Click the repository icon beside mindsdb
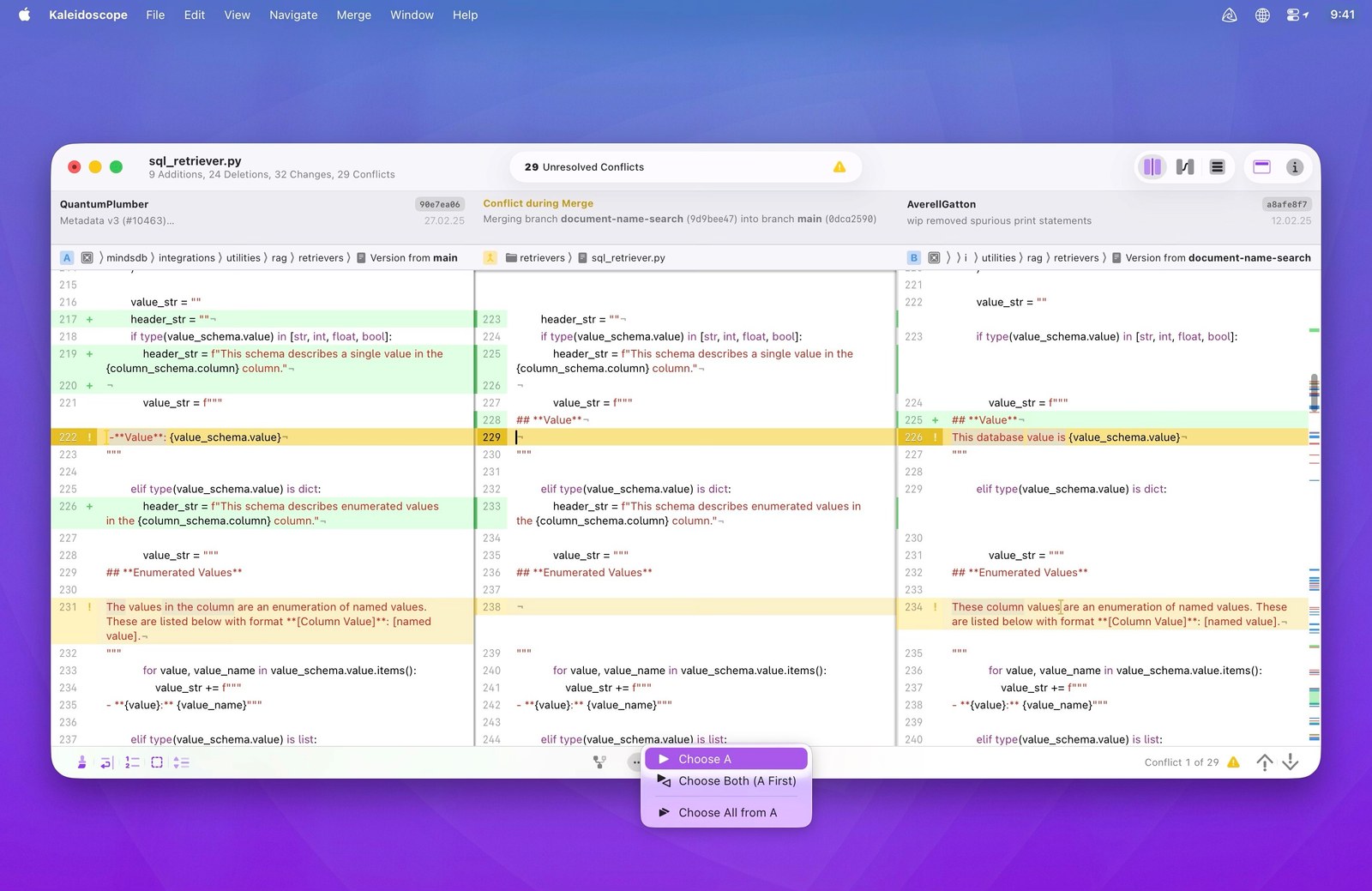 coord(87,257)
